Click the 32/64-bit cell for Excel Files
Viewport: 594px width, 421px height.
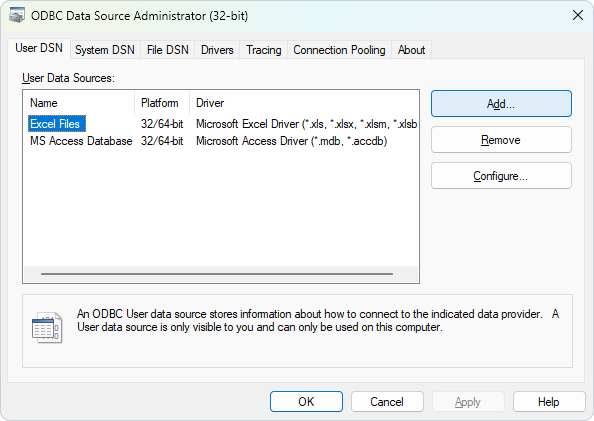coord(162,124)
